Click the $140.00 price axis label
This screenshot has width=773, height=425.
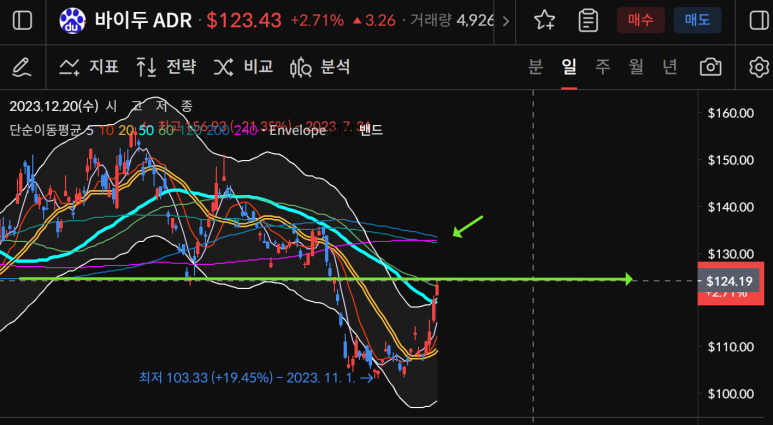[x=731, y=207]
